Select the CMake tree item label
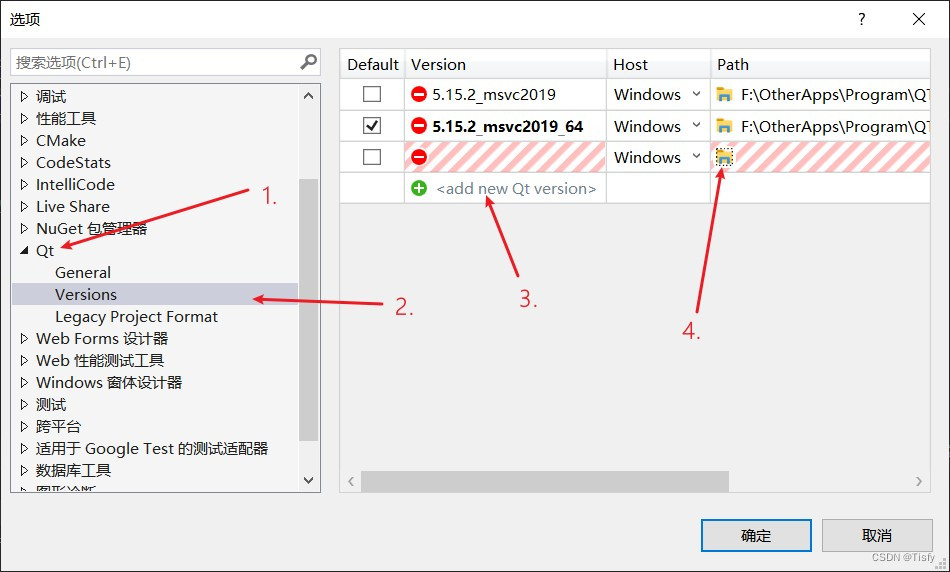950x572 pixels. [x=61, y=141]
